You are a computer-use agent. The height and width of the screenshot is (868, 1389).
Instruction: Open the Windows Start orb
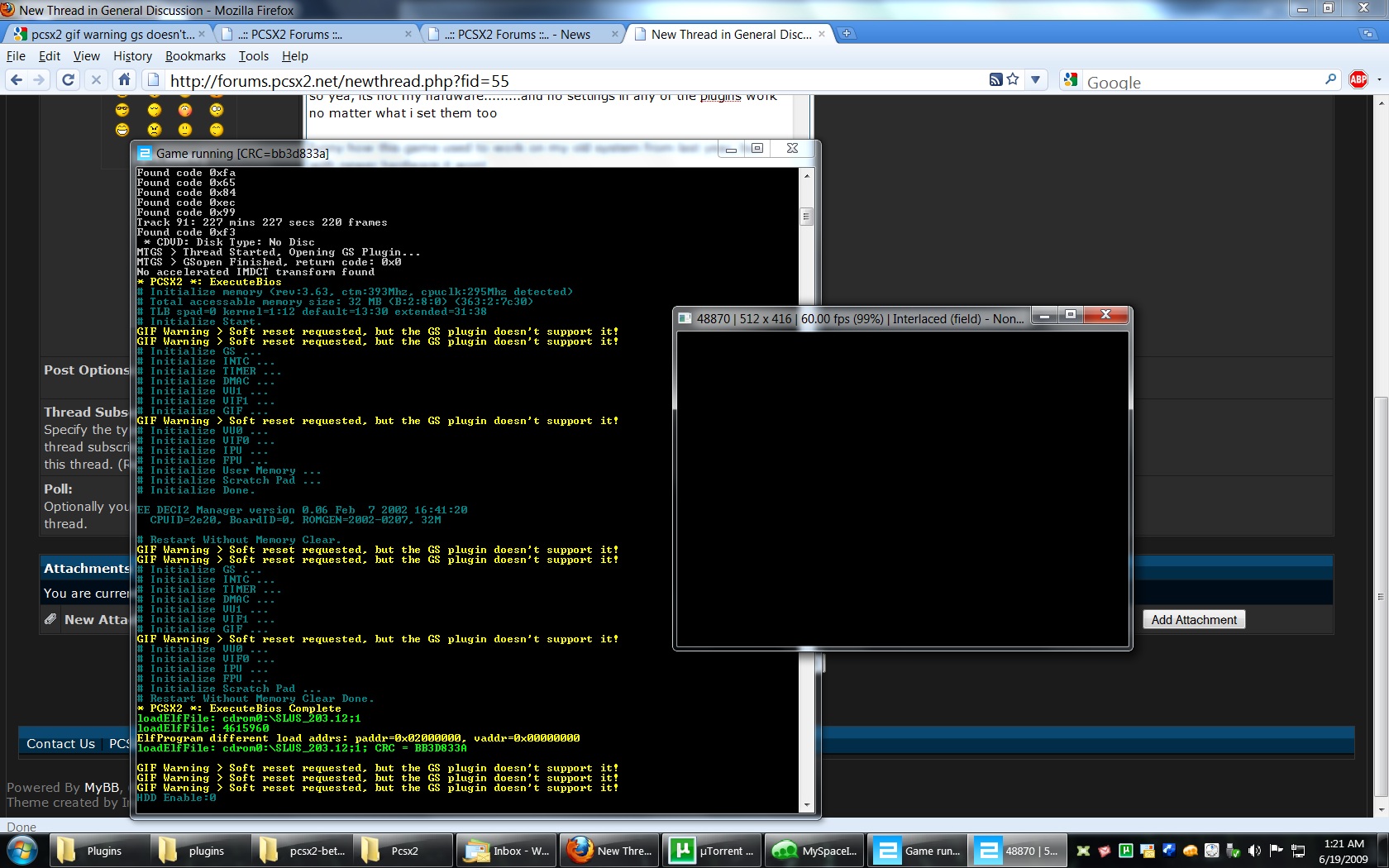22,851
